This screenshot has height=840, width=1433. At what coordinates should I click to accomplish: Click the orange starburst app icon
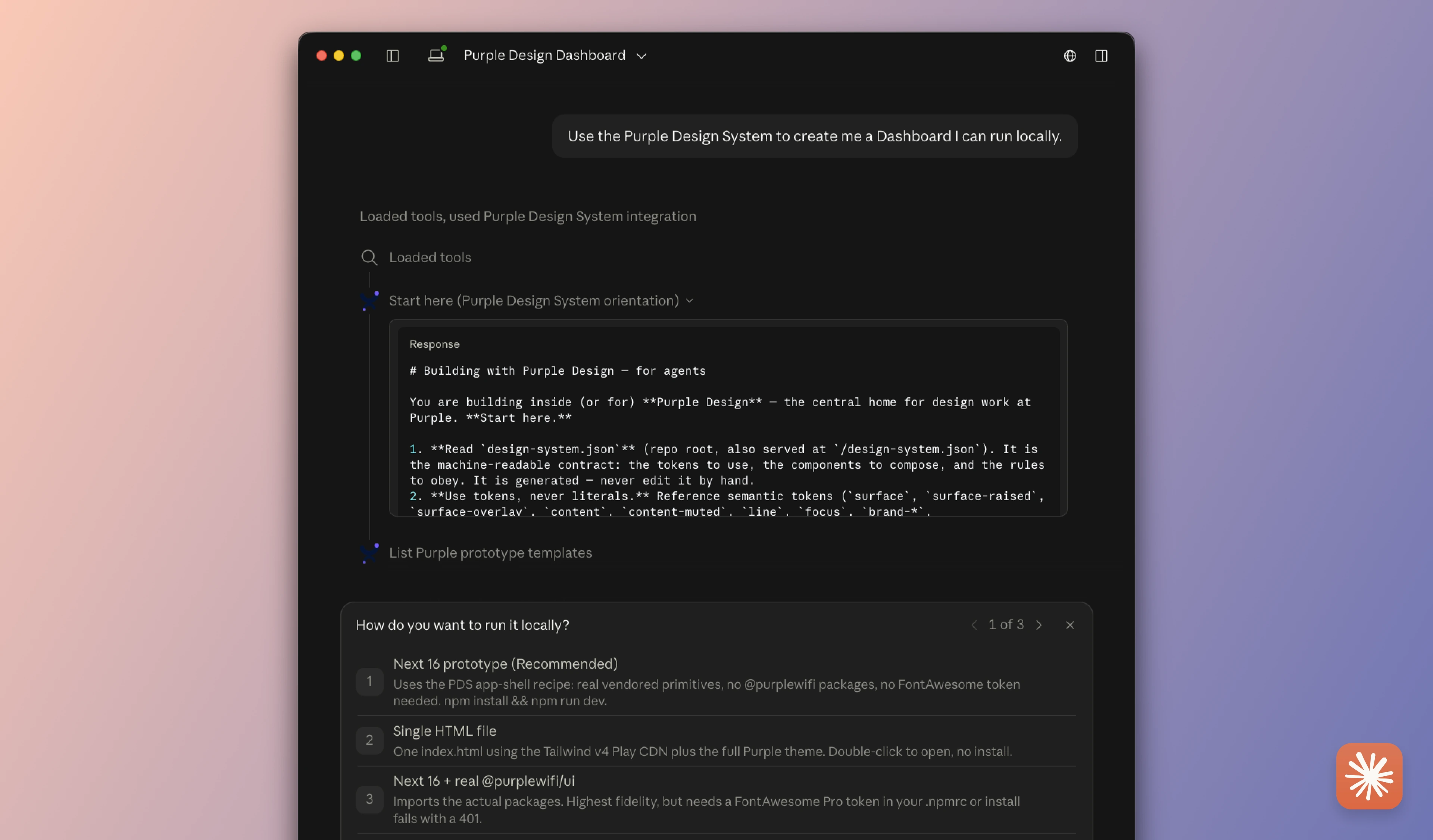pos(1369,776)
